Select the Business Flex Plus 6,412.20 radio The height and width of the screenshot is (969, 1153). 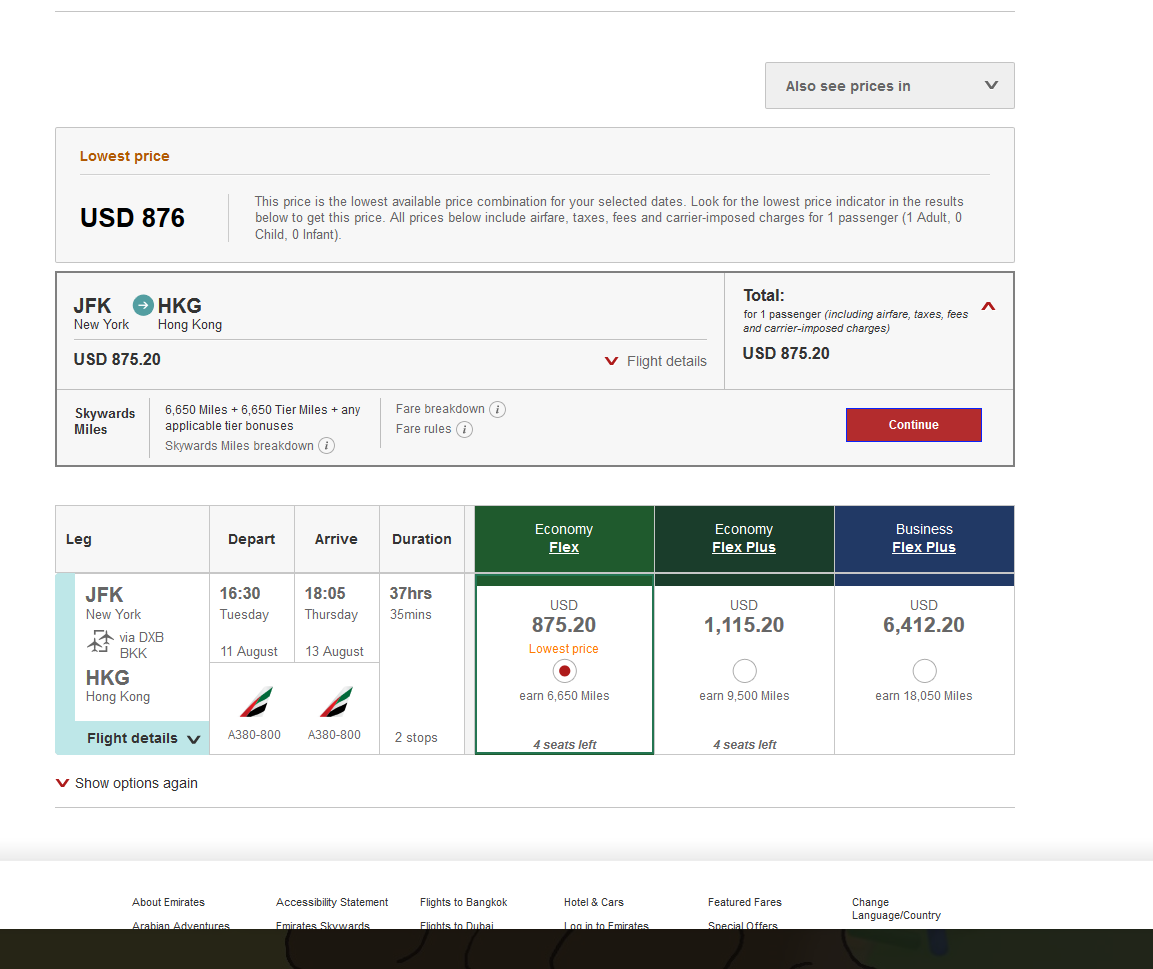[x=924, y=671]
